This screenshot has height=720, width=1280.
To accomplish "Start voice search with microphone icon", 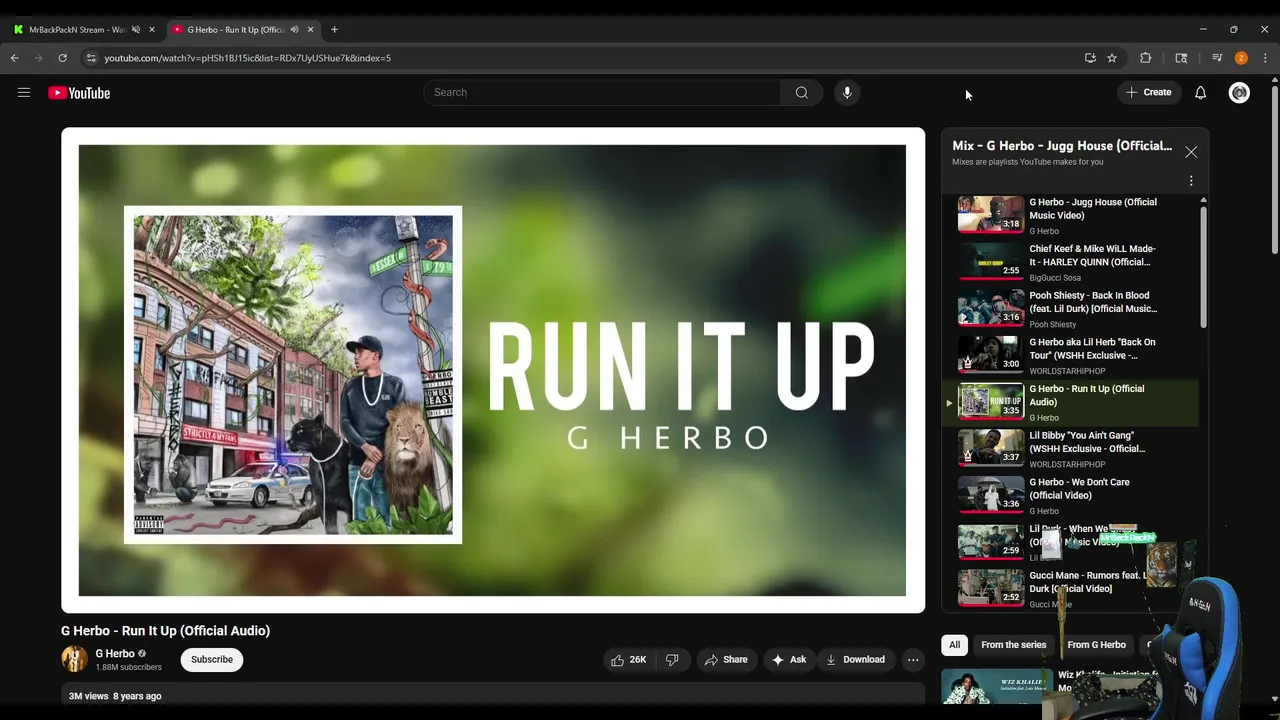I will coord(847,92).
